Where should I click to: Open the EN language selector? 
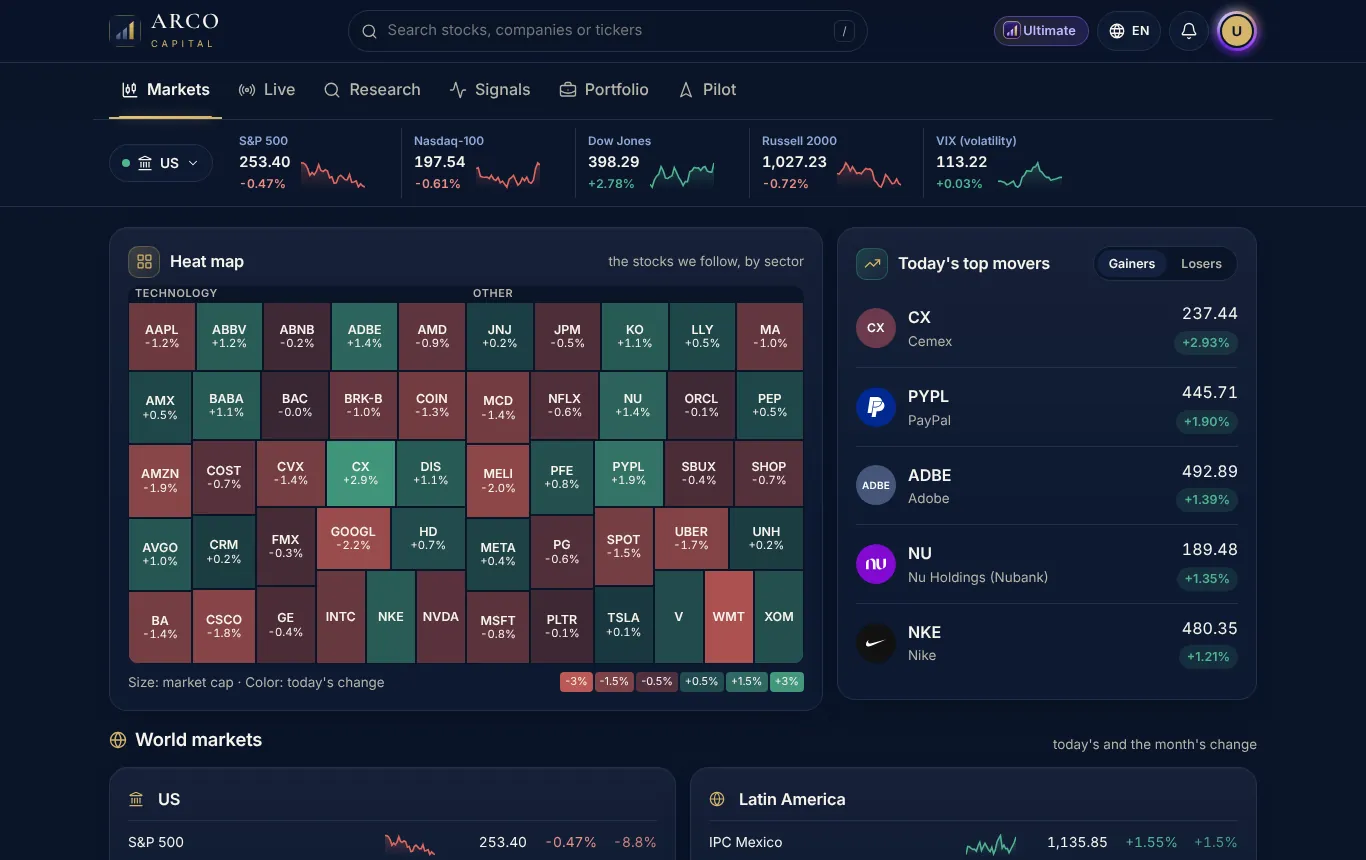pos(1129,31)
